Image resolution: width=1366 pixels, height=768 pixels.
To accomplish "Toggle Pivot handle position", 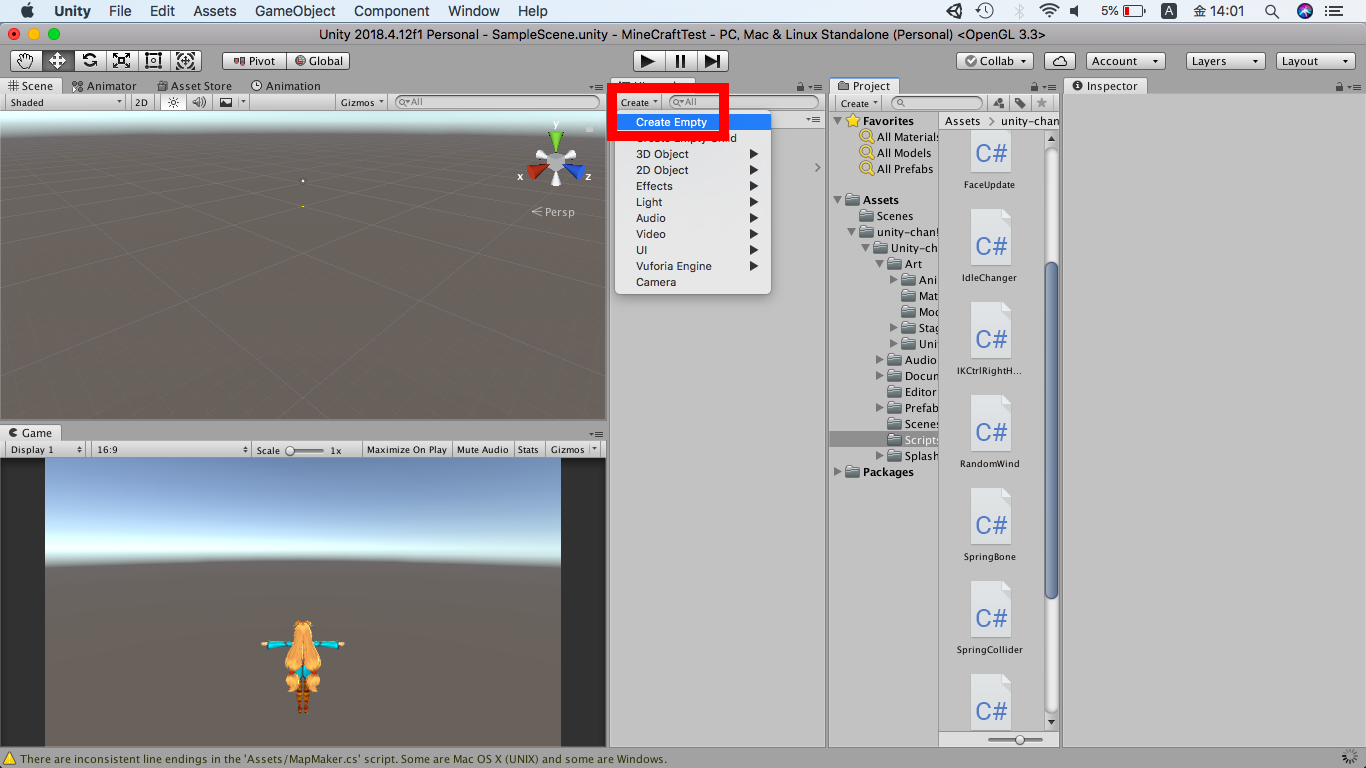I will coord(253,61).
